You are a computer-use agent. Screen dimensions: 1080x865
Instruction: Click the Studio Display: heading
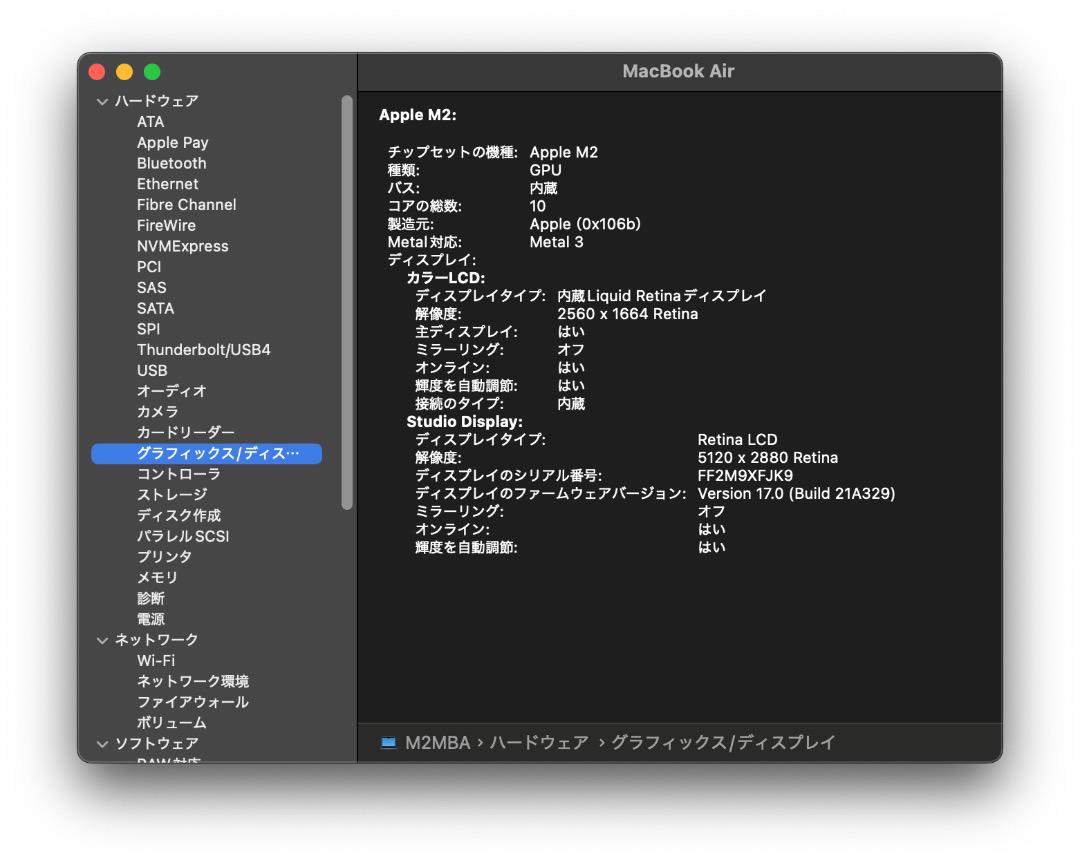click(464, 422)
